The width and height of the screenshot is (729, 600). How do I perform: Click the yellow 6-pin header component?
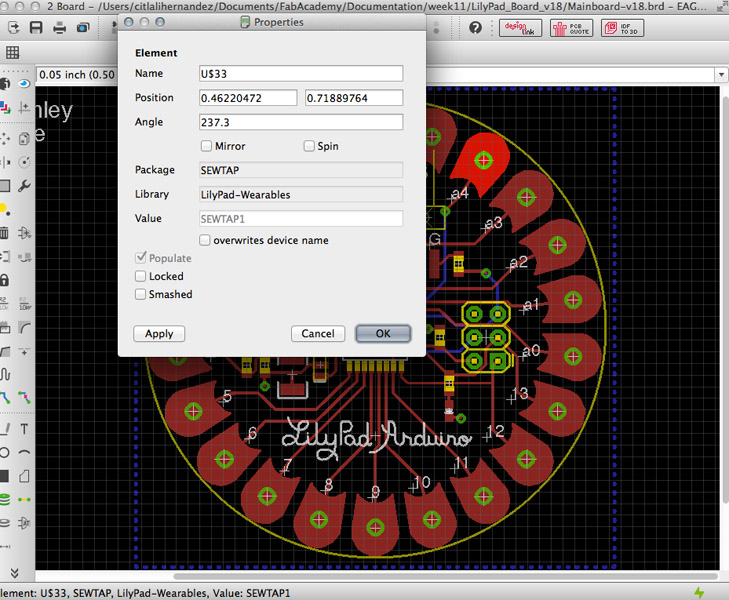(486, 337)
